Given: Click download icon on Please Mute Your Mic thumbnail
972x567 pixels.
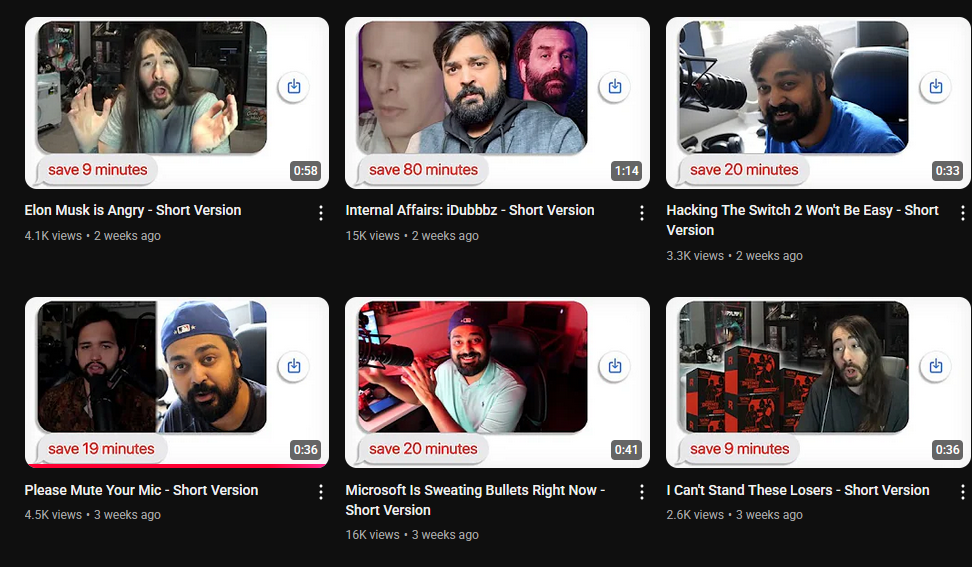Looking at the screenshot, I should 294,366.
